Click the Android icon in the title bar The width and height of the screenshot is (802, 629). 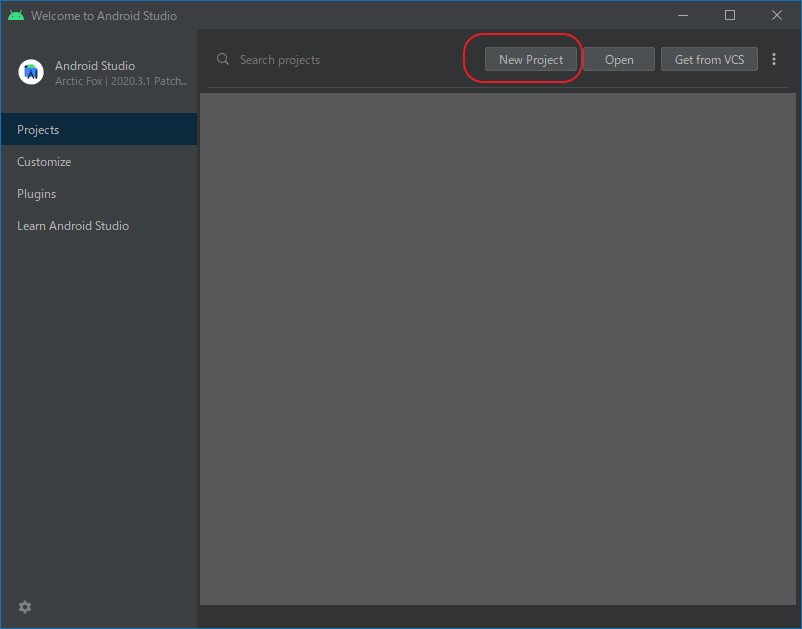(15, 15)
